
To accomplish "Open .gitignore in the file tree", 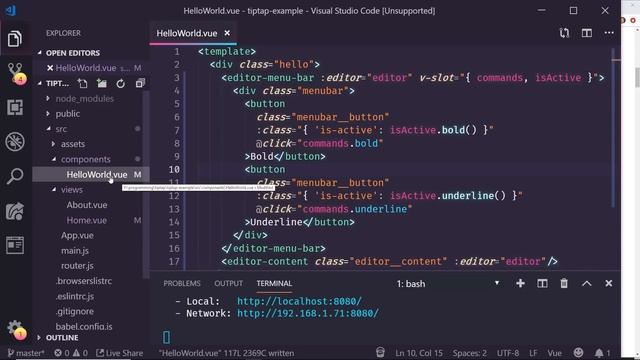I will click(x=75, y=311).
